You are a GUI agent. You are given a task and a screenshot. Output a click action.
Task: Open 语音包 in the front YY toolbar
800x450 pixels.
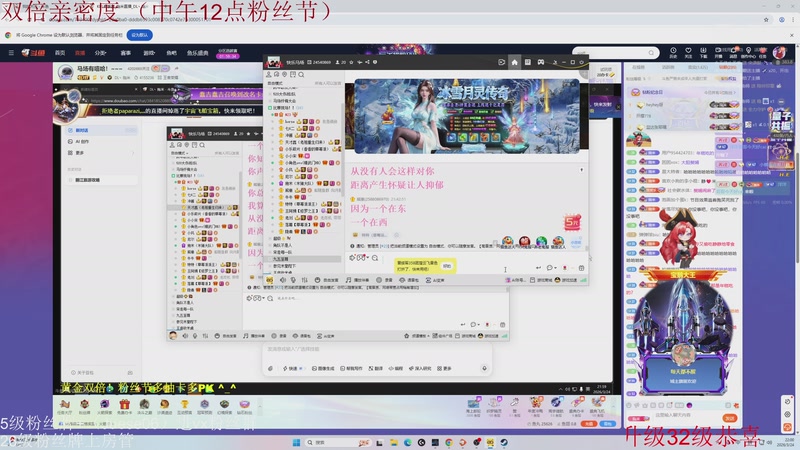click(x=409, y=280)
